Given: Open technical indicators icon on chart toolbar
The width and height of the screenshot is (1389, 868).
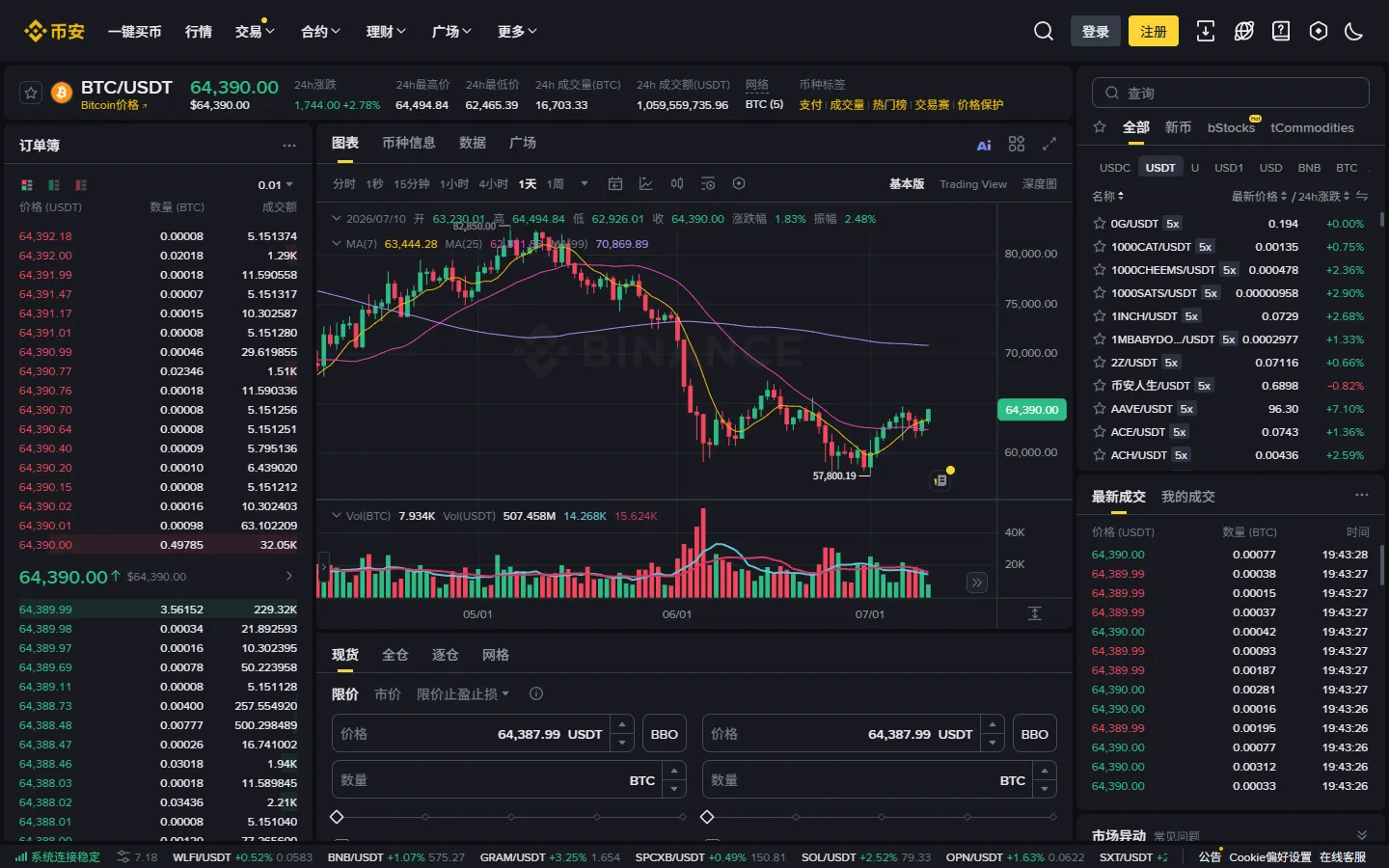Looking at the screenshot, I should (x=646, y=183).
